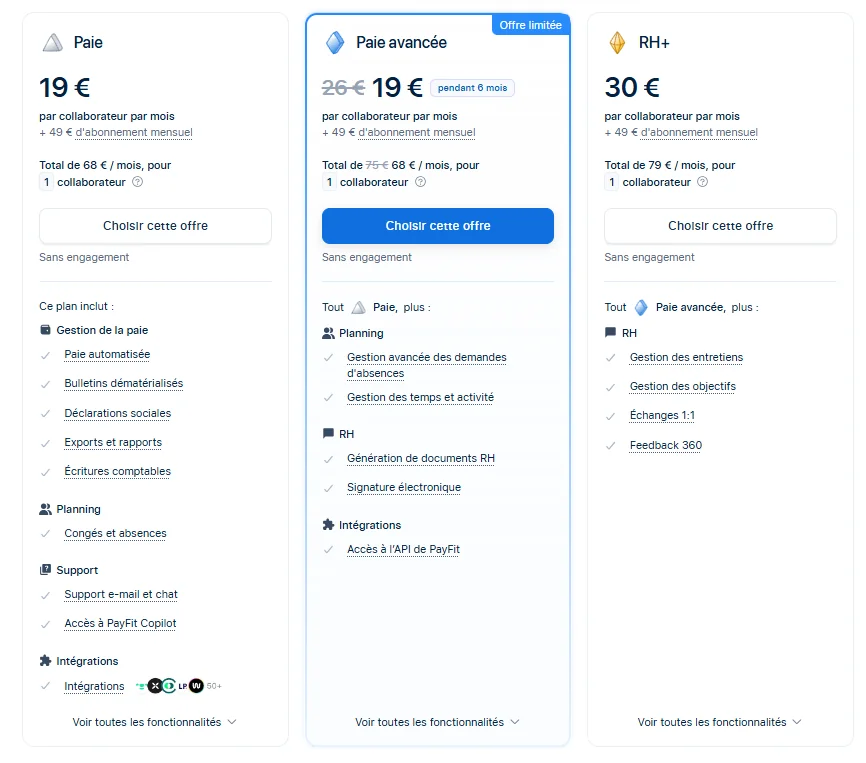Click help icon beside collaborateur in Paie avancée
The width and height of the screenshot is (866, 763).
(420, 182)
